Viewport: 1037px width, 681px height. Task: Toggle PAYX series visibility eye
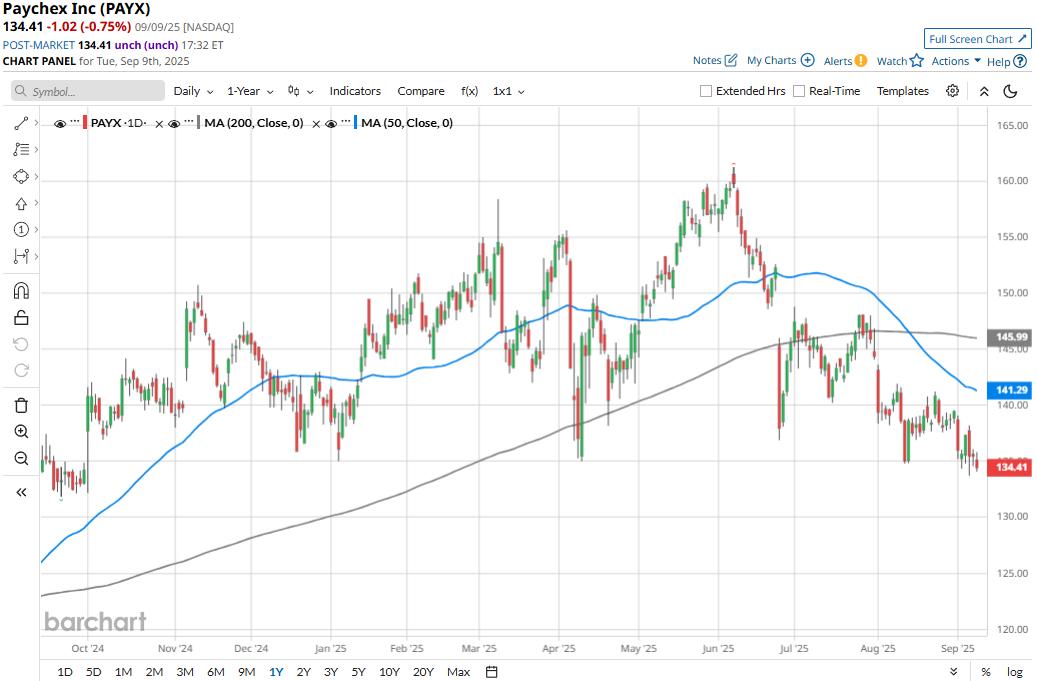coord(60,124)
